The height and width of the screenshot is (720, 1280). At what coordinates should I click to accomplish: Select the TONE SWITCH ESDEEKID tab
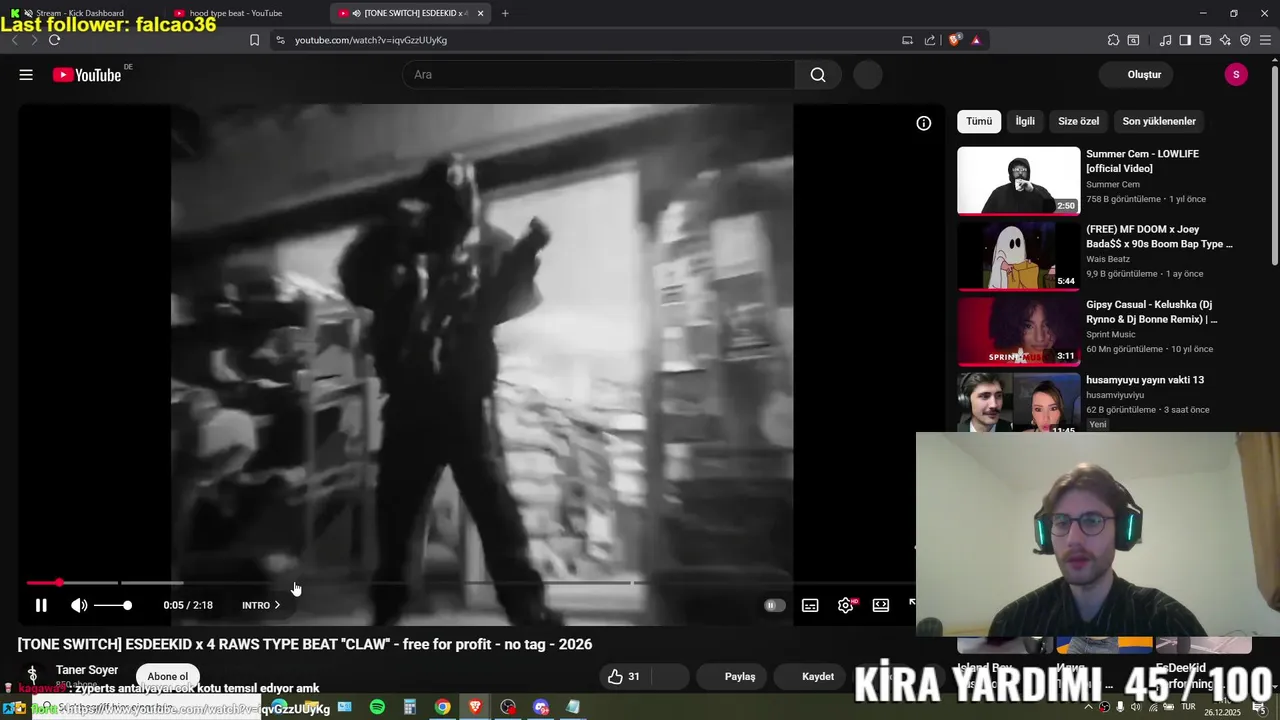pos(410,13)
